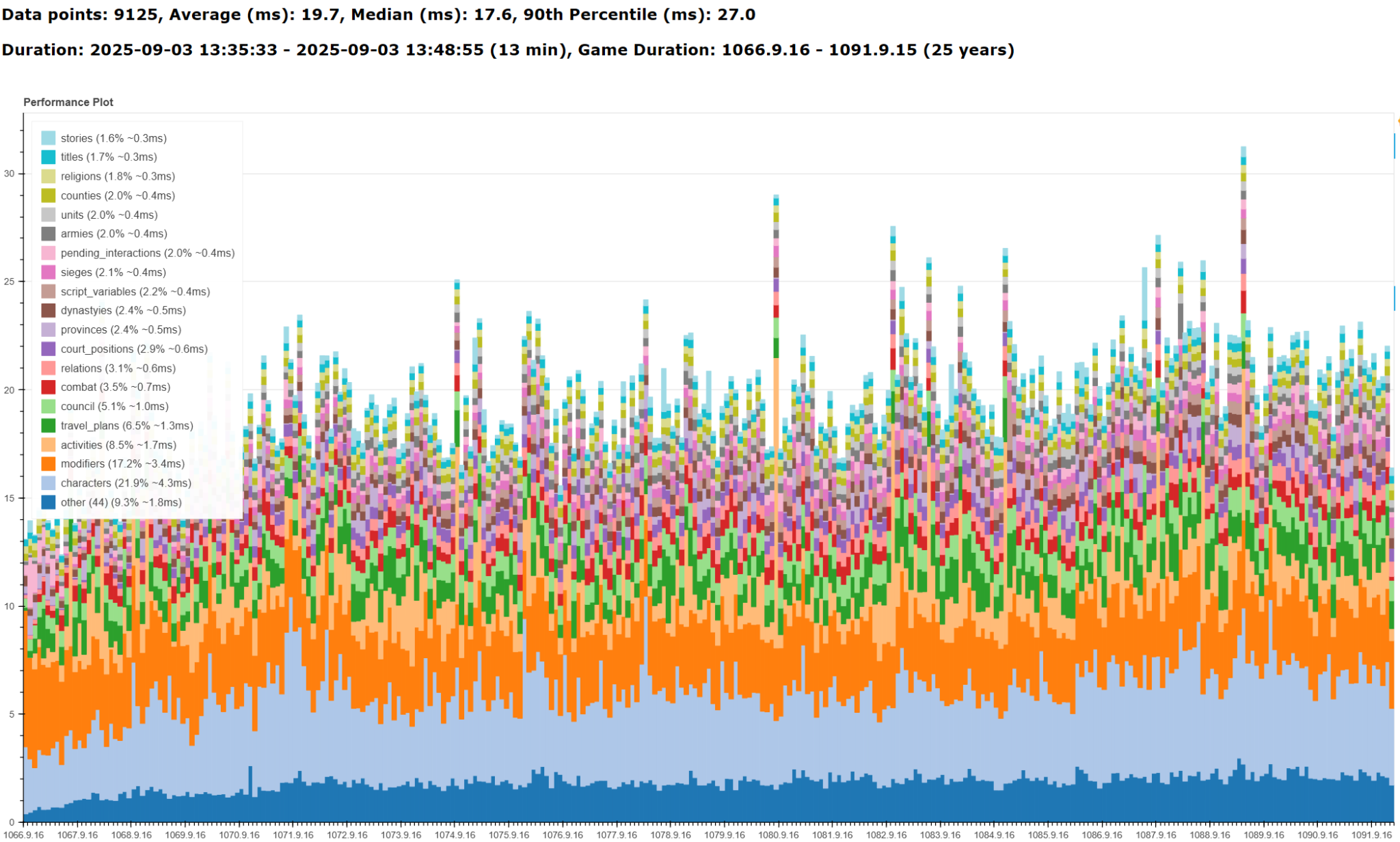Select the relations legend label
The height and width of the screenshot is (842, 1400).
(118, 368)
